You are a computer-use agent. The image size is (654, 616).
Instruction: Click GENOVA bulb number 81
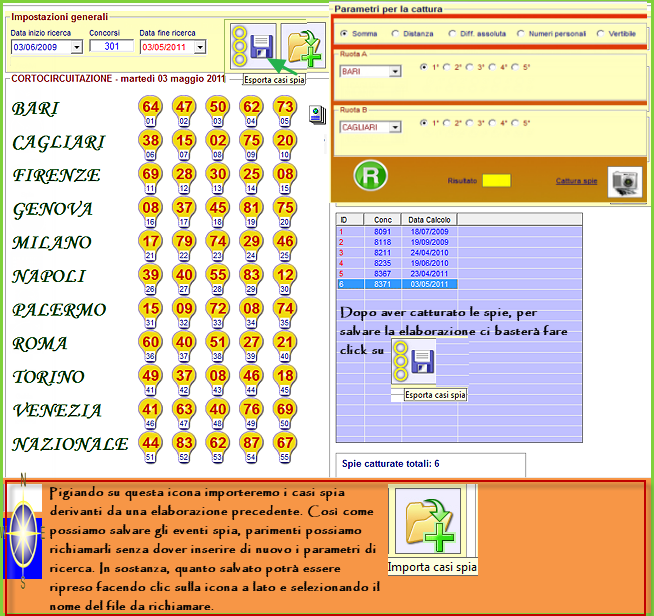coord(251,212)
